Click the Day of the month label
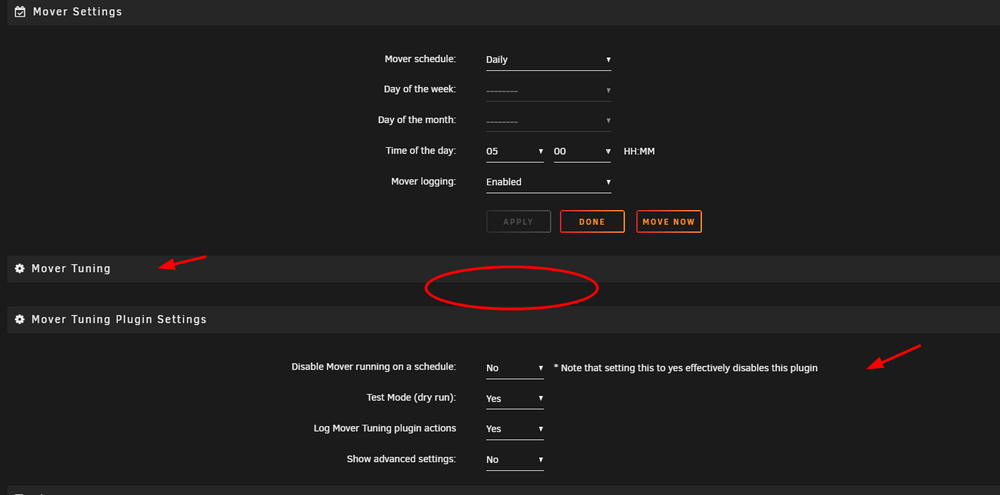Image resolution: width=1000 pixels, height=495 pixels. point(417,120)
